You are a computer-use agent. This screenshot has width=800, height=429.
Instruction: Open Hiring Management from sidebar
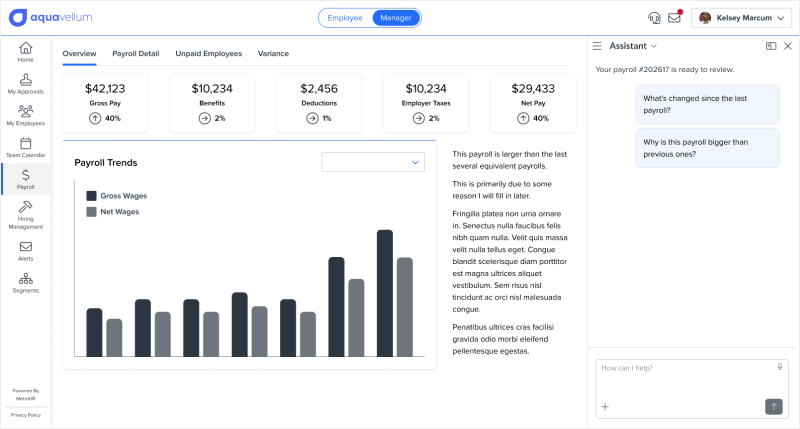[25, 214]
